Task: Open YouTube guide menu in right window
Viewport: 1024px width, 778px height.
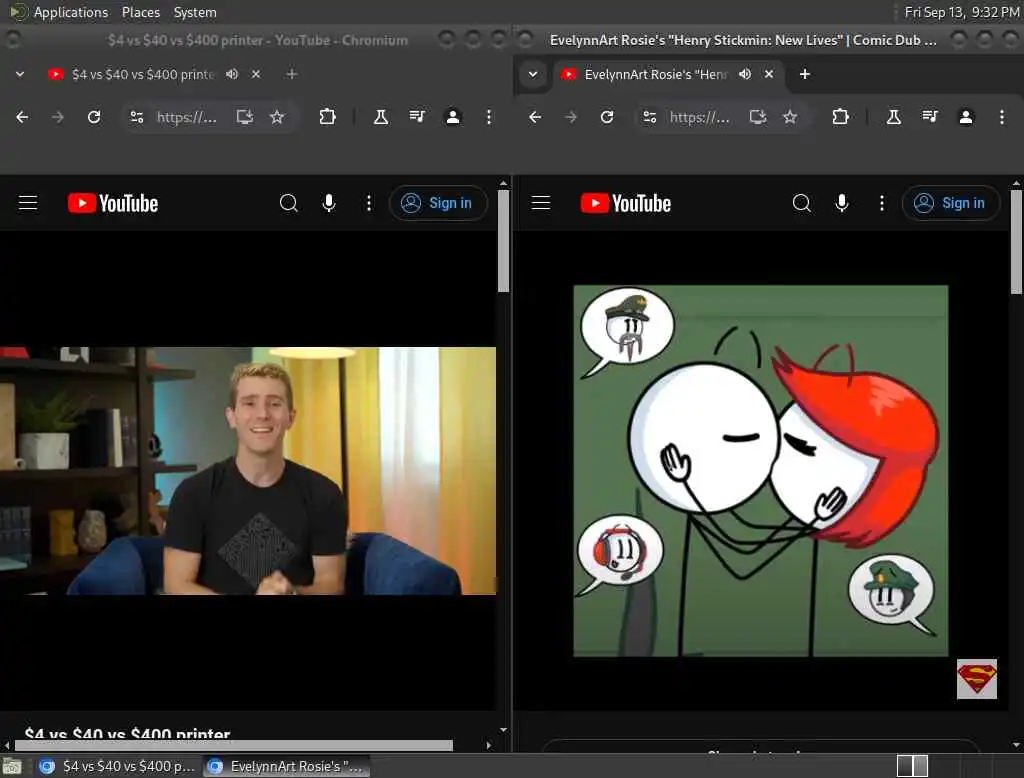Action: (x=541, y=203)
